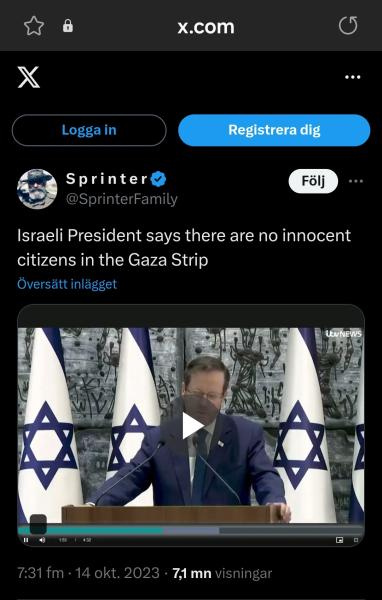Follow Sprinter with the Följ button
The width and height of the screenshot is (382, 600).
[313, 181]
